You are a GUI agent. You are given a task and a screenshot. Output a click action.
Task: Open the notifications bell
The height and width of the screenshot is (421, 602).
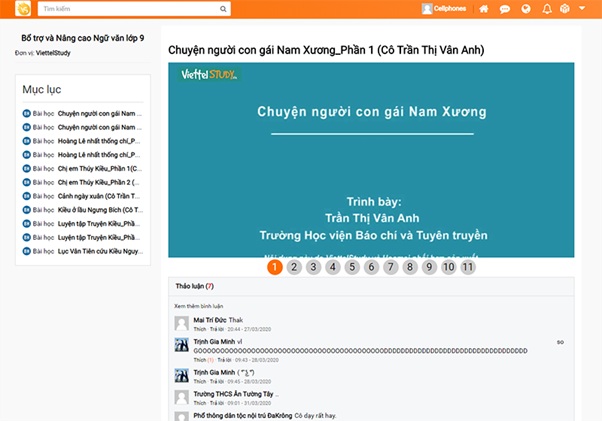547,9
